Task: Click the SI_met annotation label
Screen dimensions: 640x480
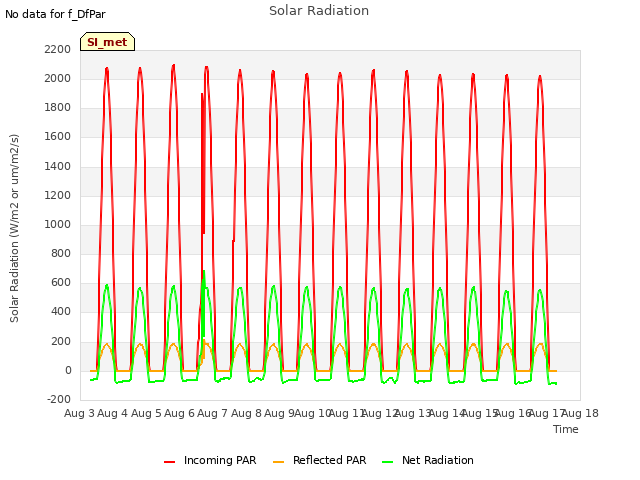Action: coord(107,42)
